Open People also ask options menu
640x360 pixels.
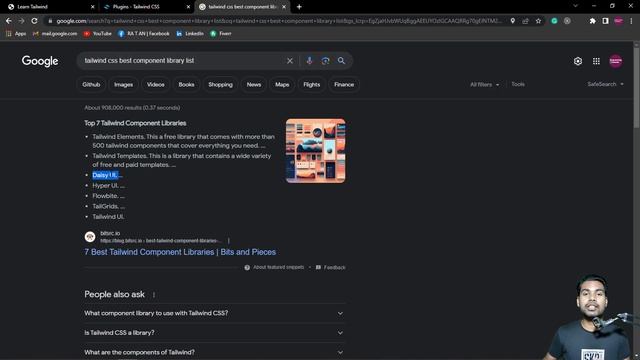point(154,295)
